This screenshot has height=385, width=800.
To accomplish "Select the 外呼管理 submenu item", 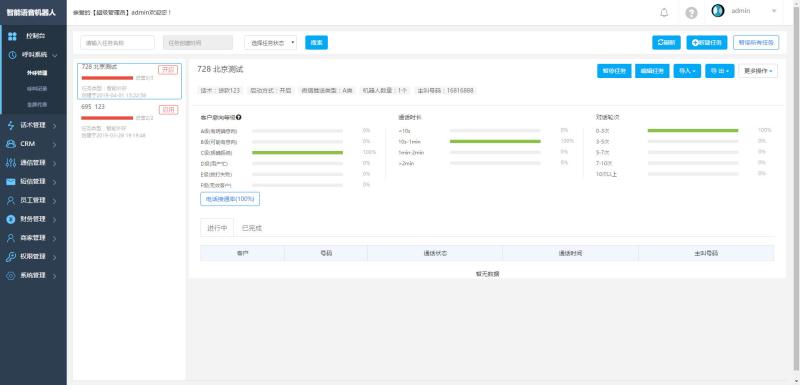I will pyautogui.click(x=37, y=73).
